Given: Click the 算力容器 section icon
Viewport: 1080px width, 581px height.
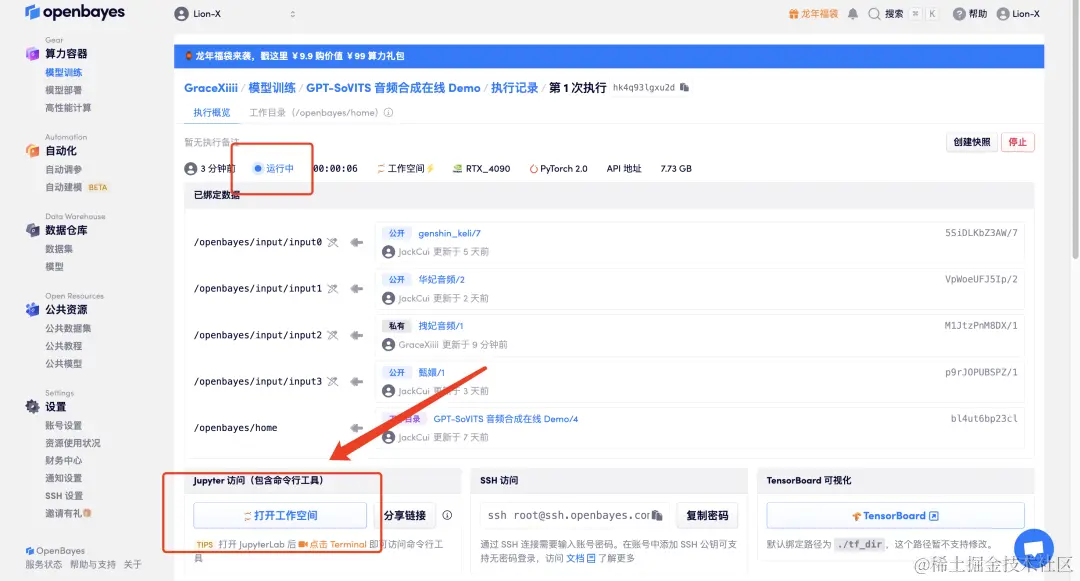Looking at the screenshot, I should click(32, 54).
